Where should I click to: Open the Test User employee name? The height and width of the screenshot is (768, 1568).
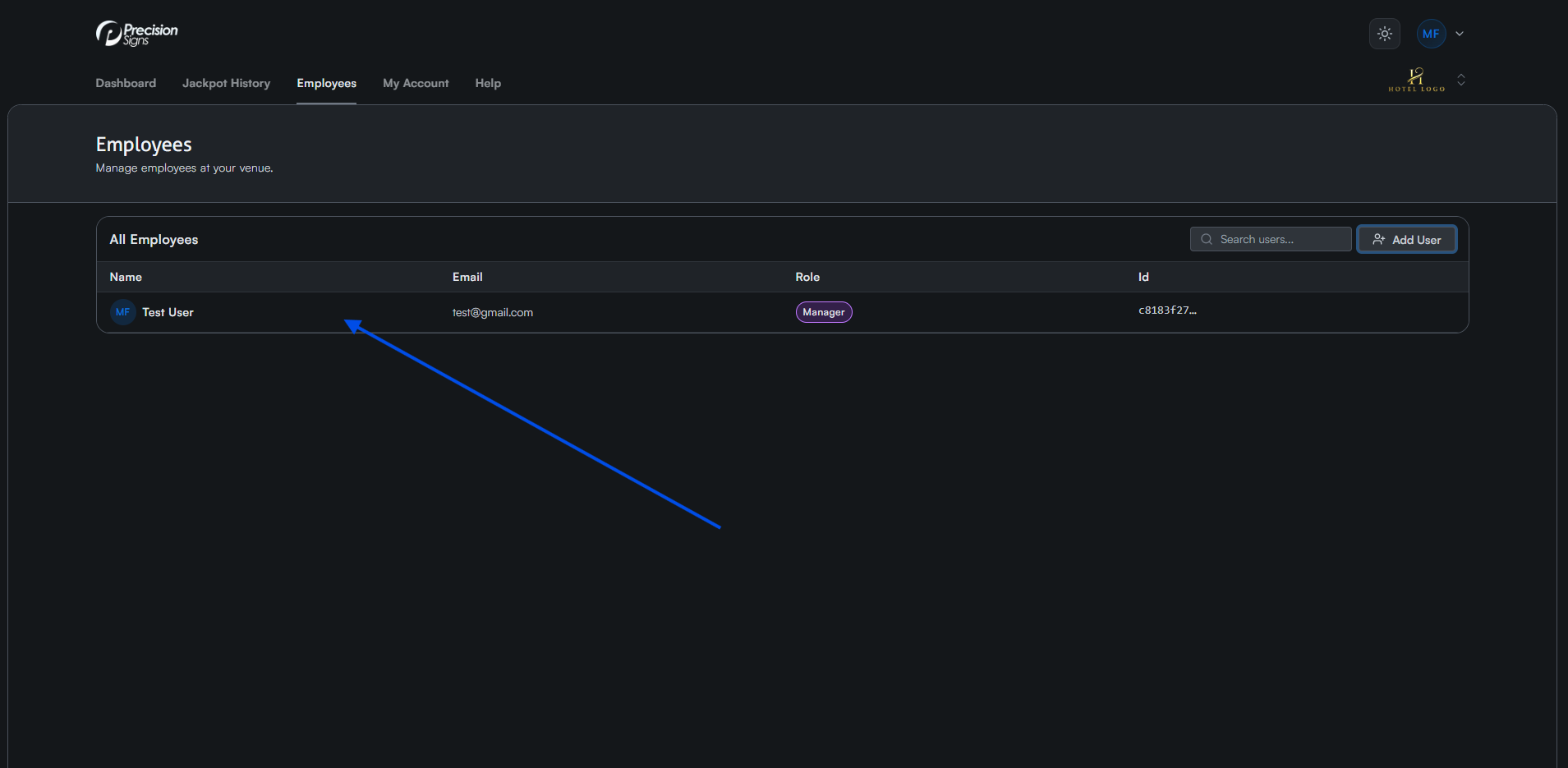pos(168,312)
